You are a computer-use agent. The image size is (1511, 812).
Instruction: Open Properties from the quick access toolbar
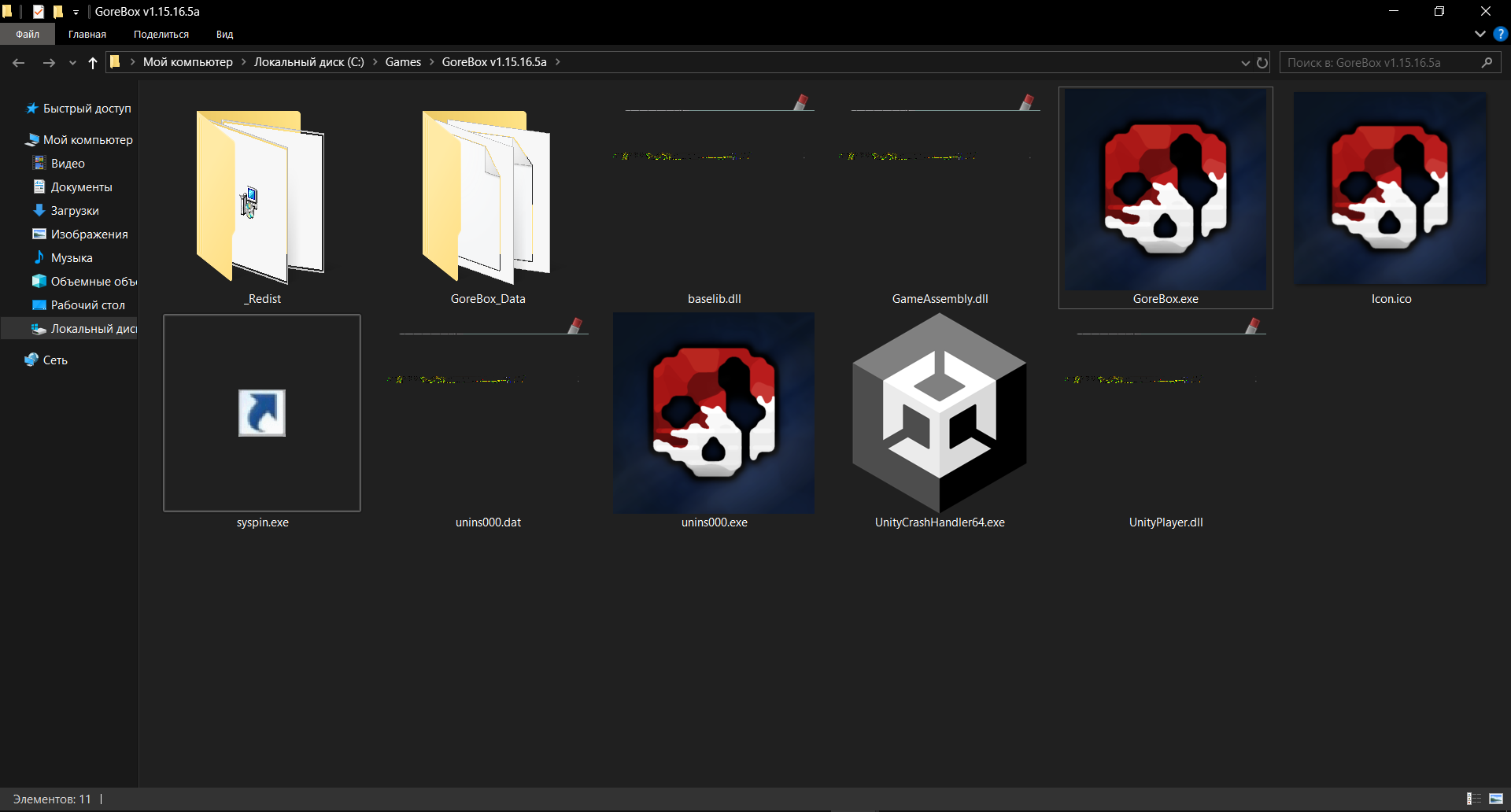[x=38, y=11]
